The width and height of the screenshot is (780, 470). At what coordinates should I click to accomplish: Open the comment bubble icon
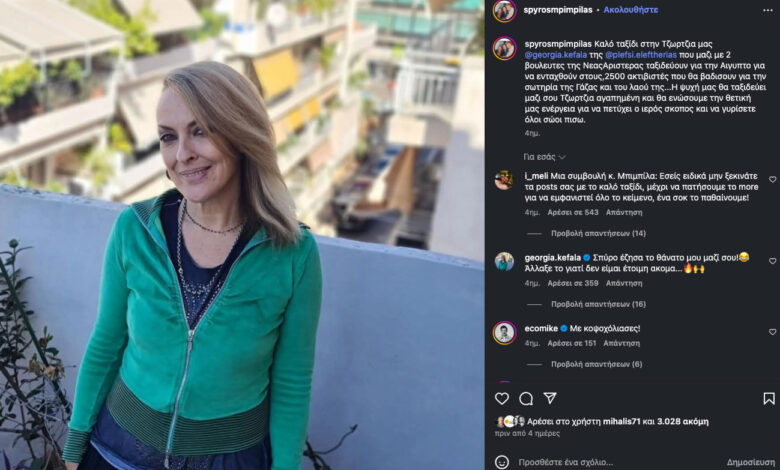526,398
